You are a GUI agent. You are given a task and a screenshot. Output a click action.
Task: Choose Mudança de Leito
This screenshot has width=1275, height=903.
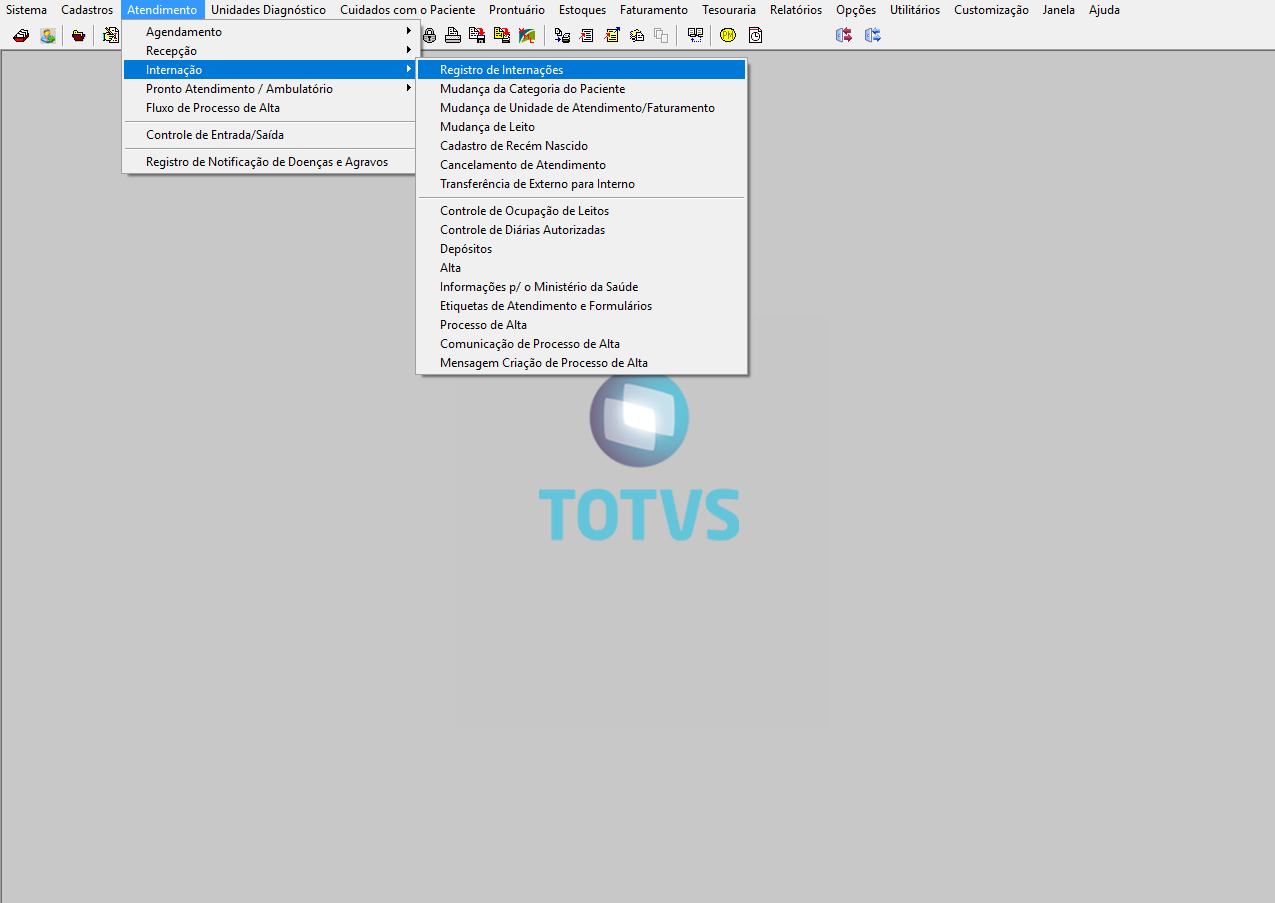[x=581, y=127]
